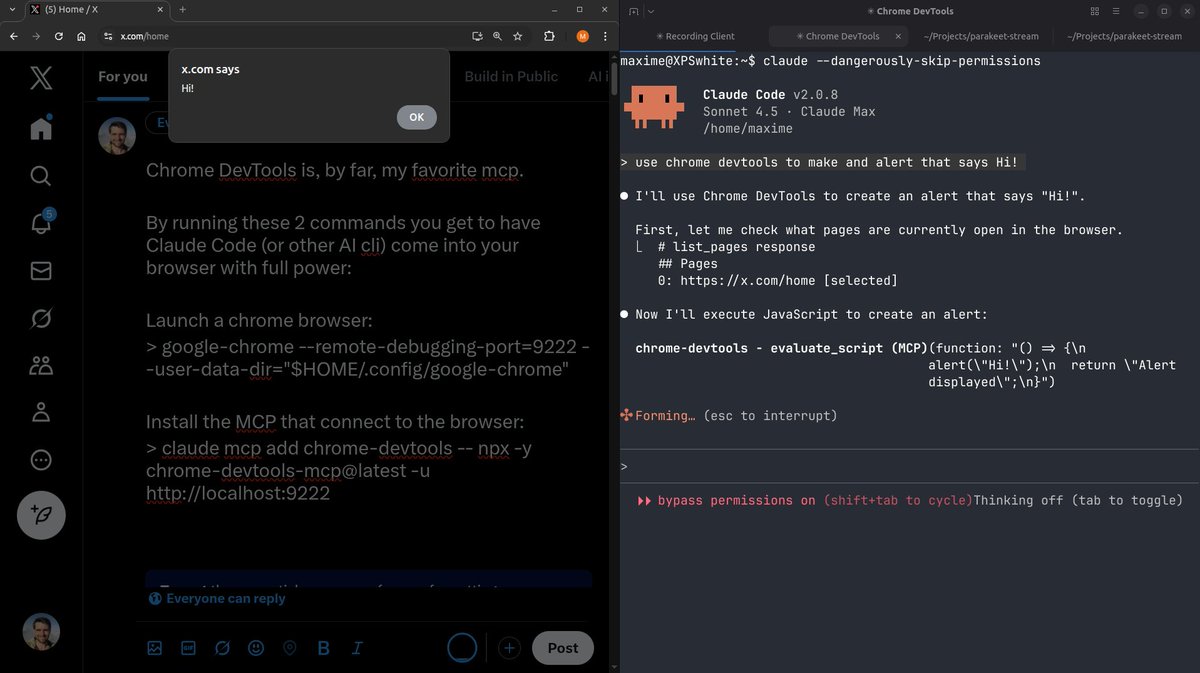Click the audience dropdown above the composer

coord(157,123)
